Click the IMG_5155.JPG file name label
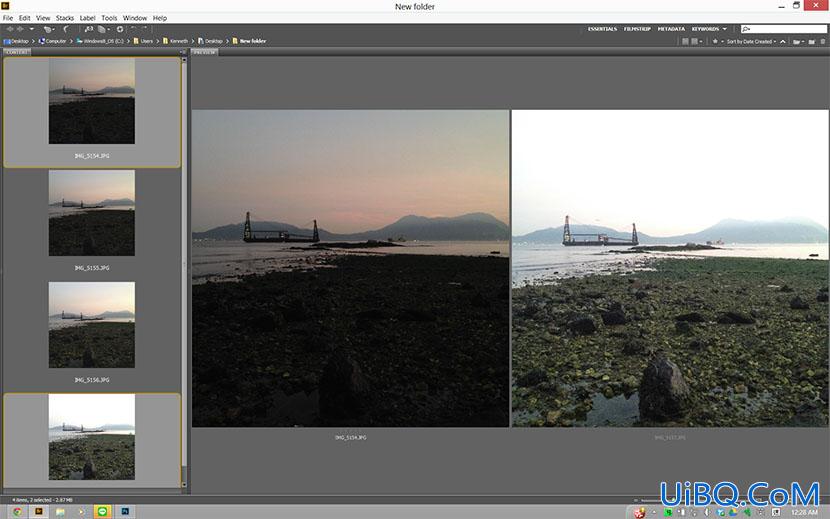 [x=92, y=268]
